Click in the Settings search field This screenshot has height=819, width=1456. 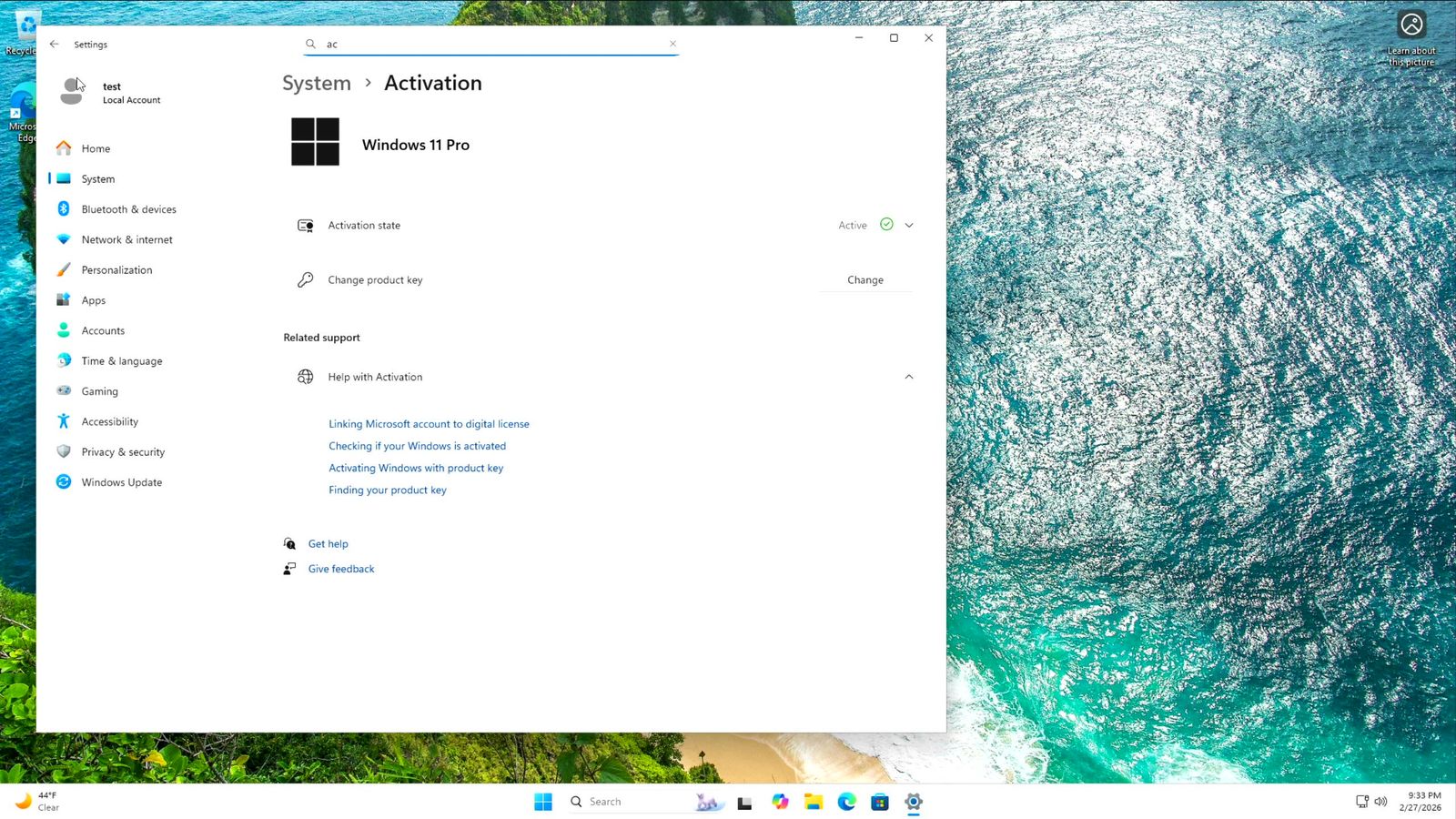coord(491,44)
